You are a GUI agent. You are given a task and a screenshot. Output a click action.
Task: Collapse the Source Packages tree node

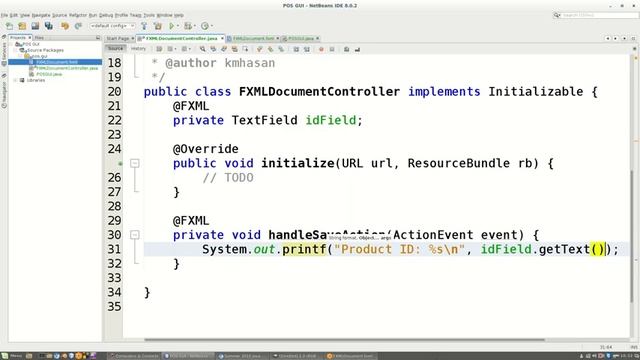point(16,50)
